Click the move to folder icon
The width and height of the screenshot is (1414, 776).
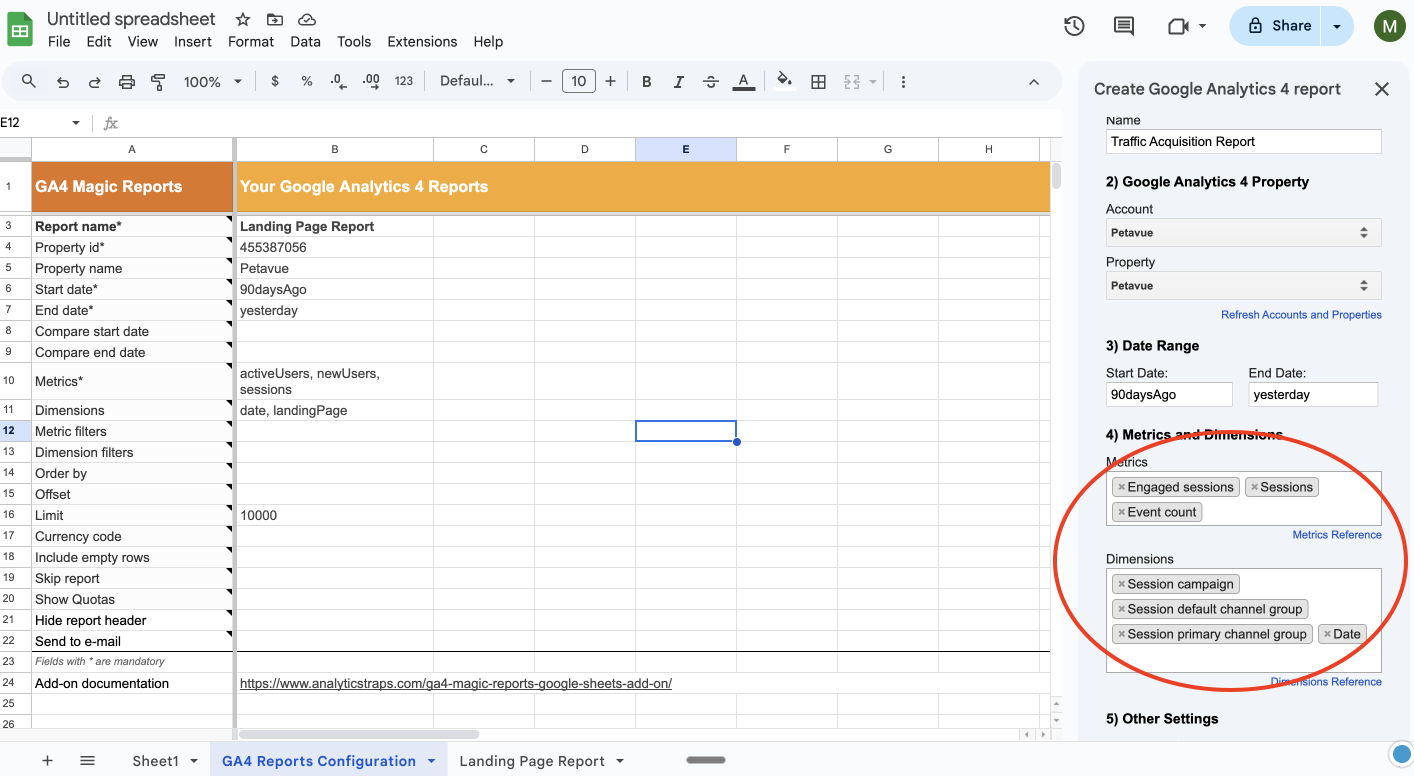pos(275,19)
